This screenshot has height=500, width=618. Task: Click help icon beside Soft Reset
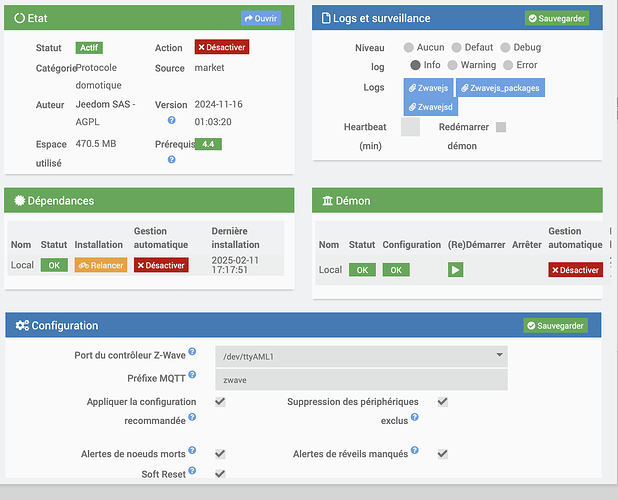point(193,470)
